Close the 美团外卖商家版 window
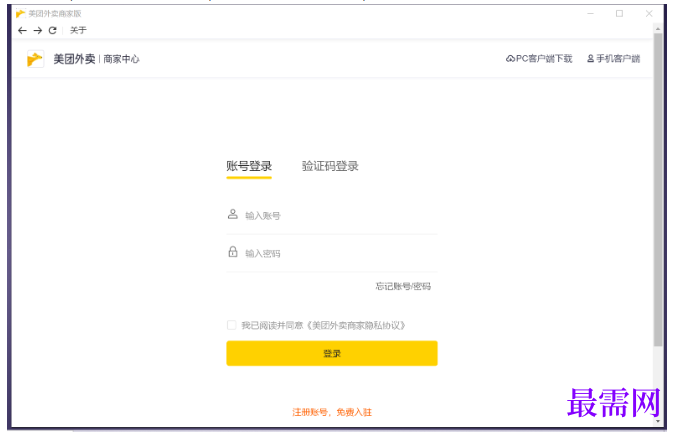 point(649,14)
